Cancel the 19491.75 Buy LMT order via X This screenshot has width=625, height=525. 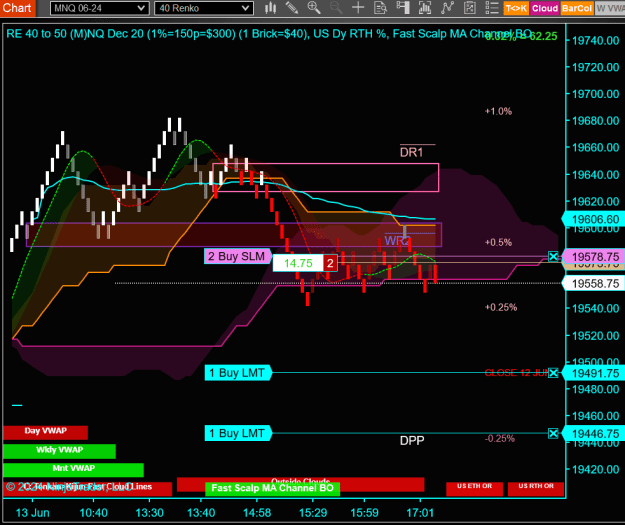point(553,373)
